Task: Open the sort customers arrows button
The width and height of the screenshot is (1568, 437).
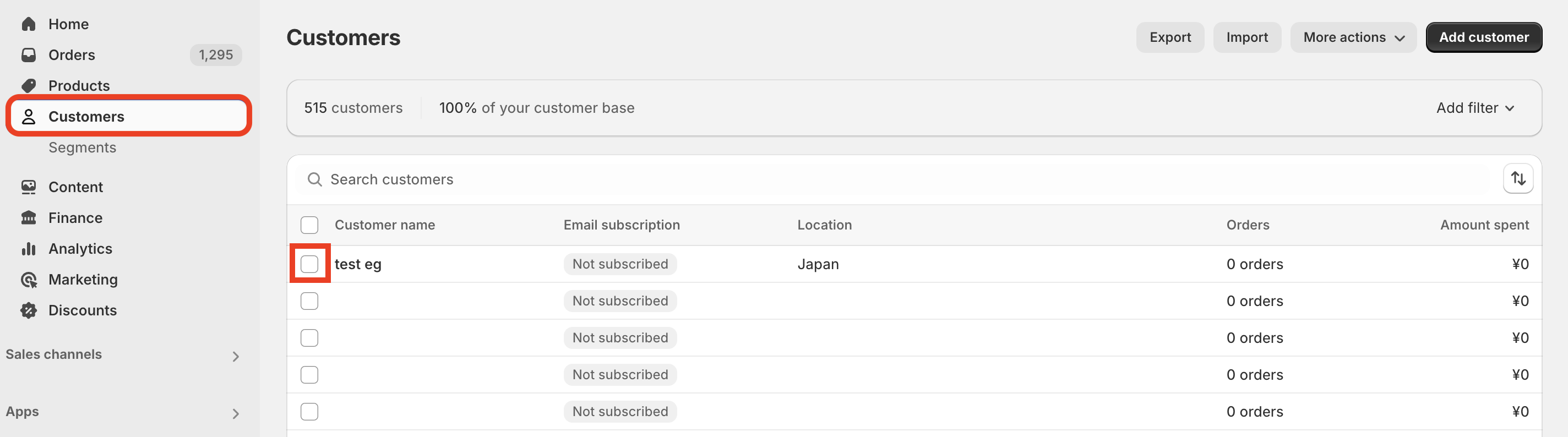Action: [x=1517, y=179]
